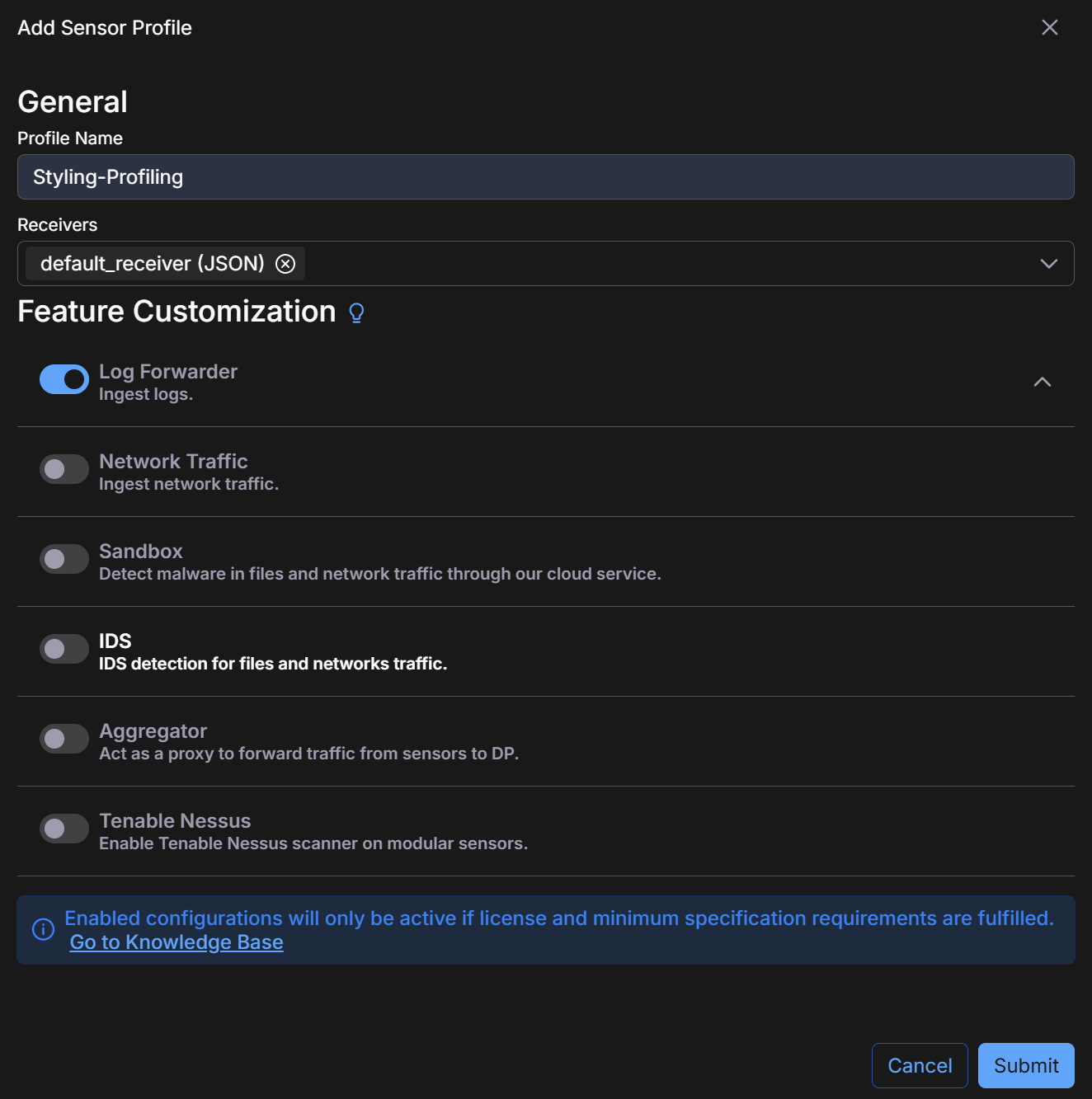The image size is (1092, 1099).
Task: Enable IDS detection for files and networks
Action: (x=64, y=648)
